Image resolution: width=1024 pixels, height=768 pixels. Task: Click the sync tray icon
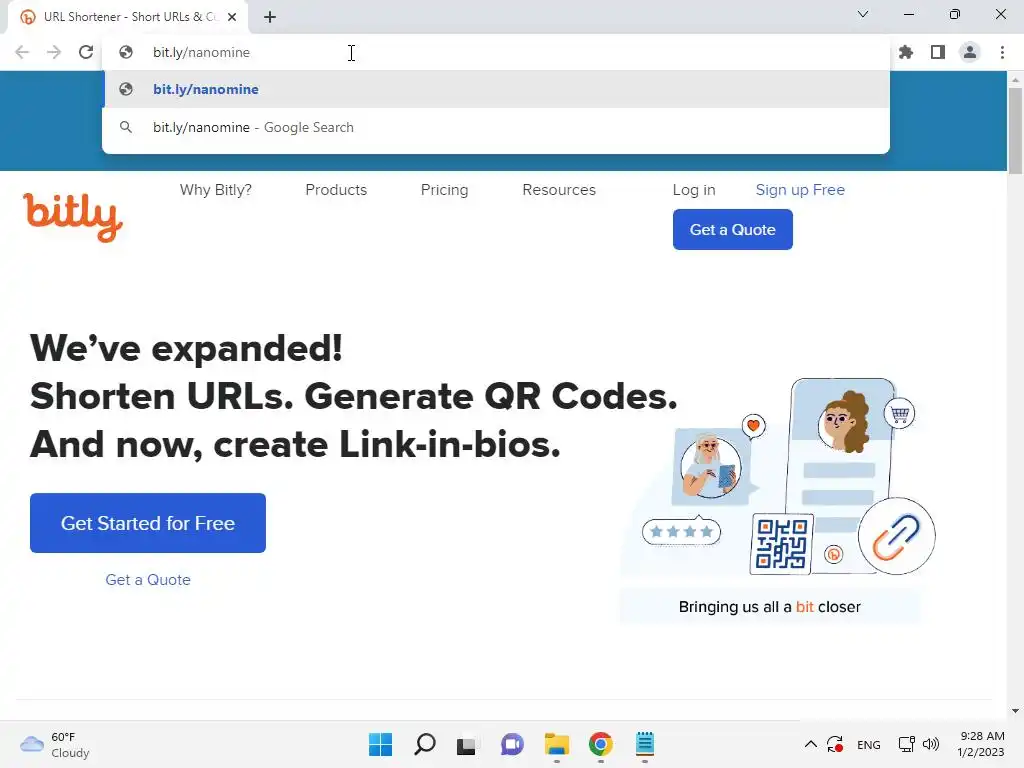point(835,744)
